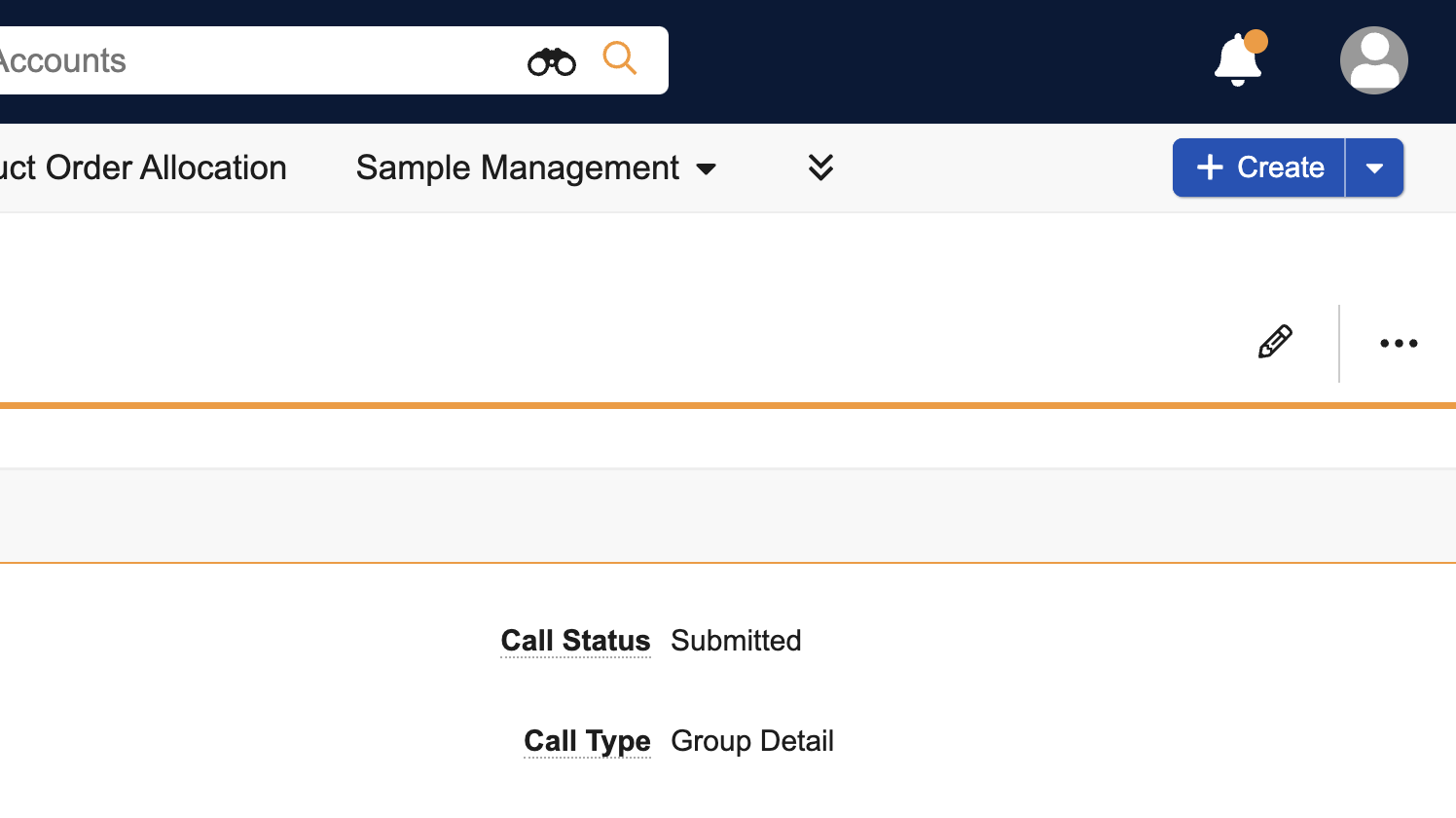Viewport: 1456px width, 818px height.
Task: Edit the record using the pencil icon
Action: 1275,343
